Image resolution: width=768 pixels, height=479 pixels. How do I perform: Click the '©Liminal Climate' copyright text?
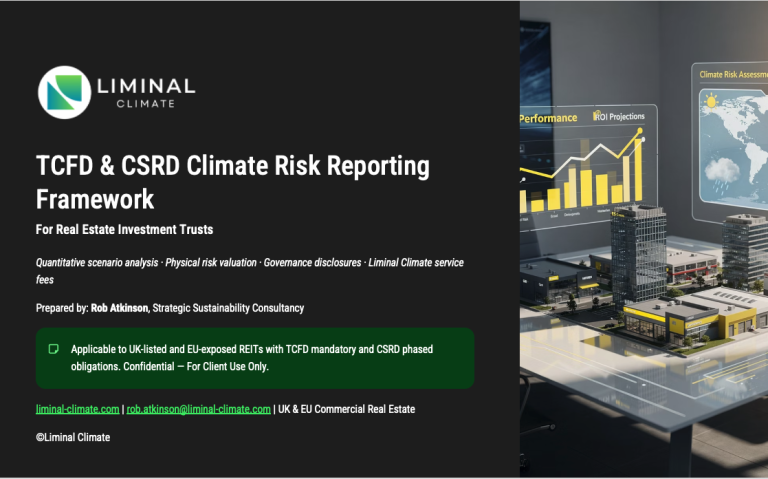pos(73,437)
